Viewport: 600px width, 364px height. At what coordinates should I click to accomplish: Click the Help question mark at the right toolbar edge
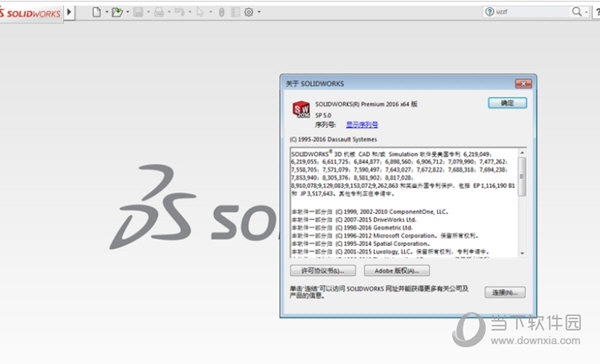597,12
